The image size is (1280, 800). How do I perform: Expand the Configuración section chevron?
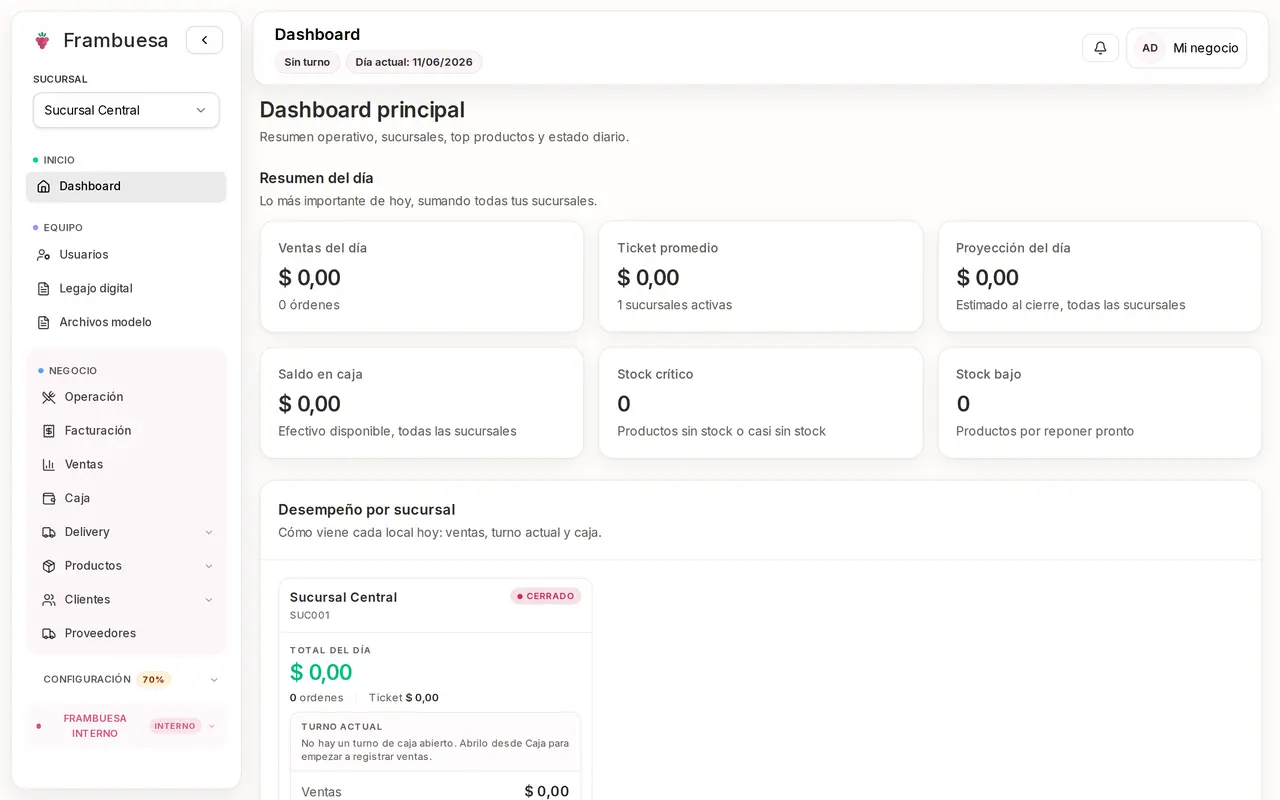(214, 680)
